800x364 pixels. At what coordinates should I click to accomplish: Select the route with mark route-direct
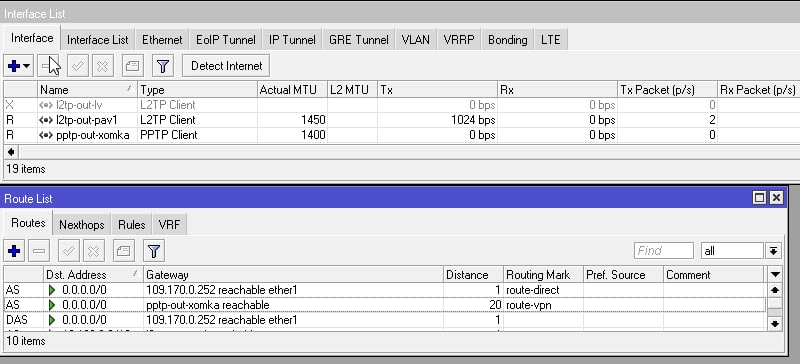click(385, 290)
